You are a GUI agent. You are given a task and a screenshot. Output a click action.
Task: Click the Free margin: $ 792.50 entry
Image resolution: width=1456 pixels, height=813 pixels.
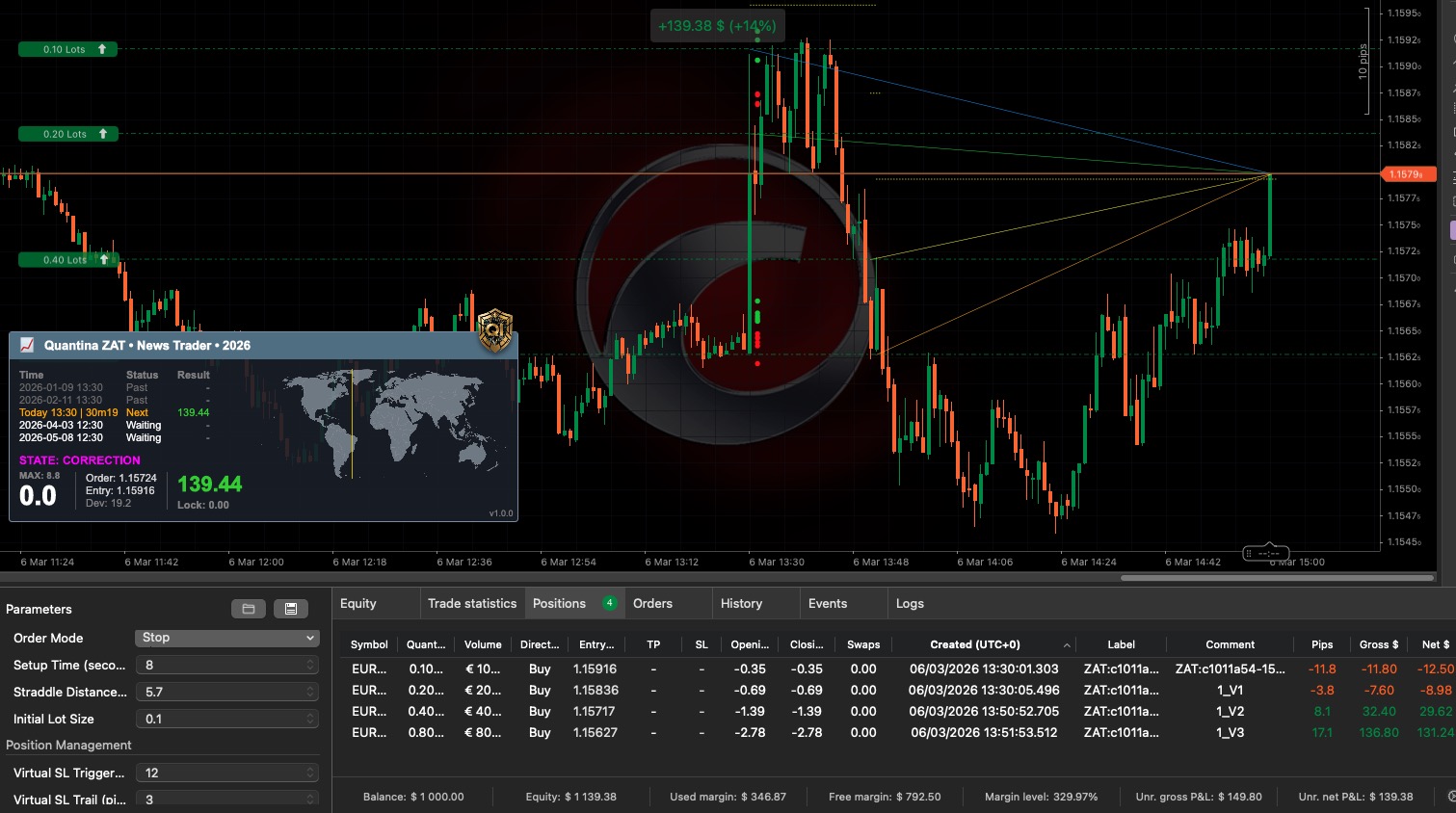pos(885,797)
